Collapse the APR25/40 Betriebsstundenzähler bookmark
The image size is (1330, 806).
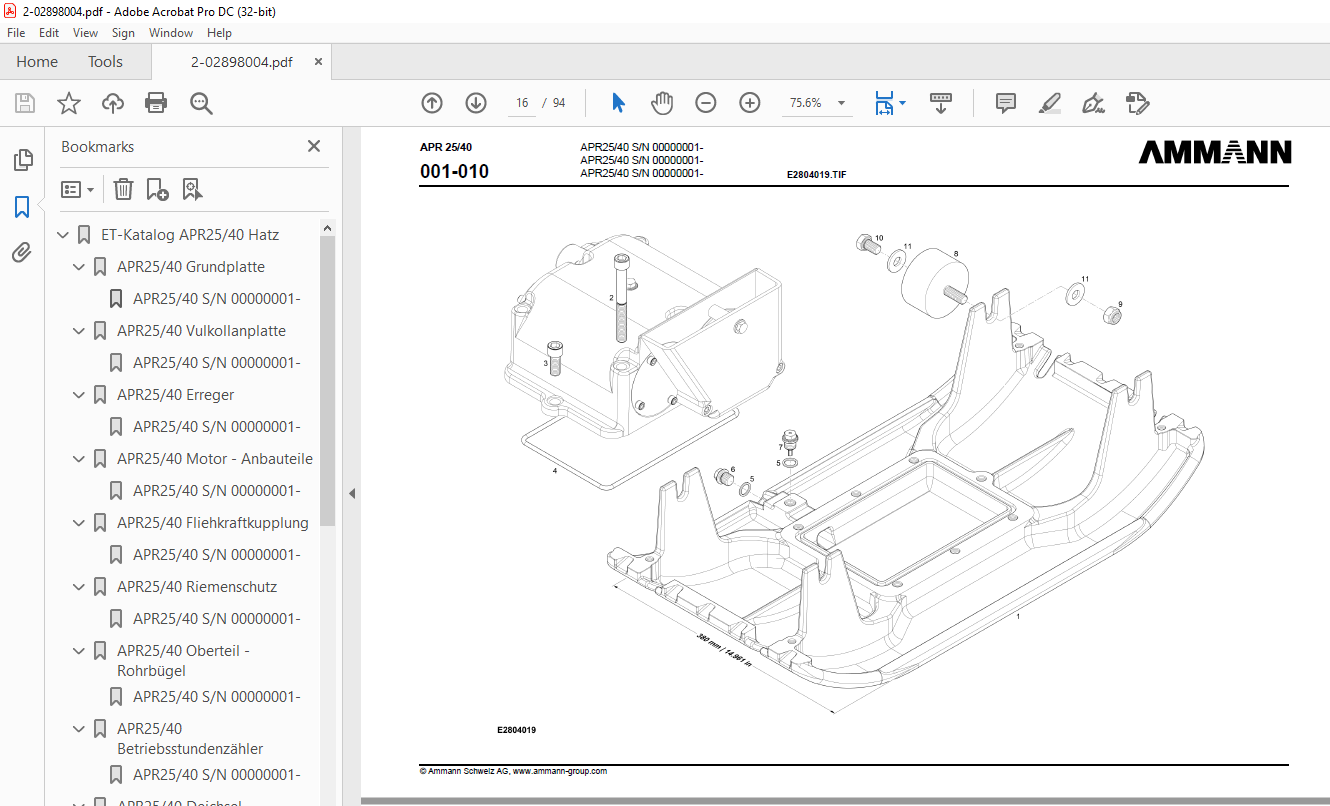pos(79,729)
